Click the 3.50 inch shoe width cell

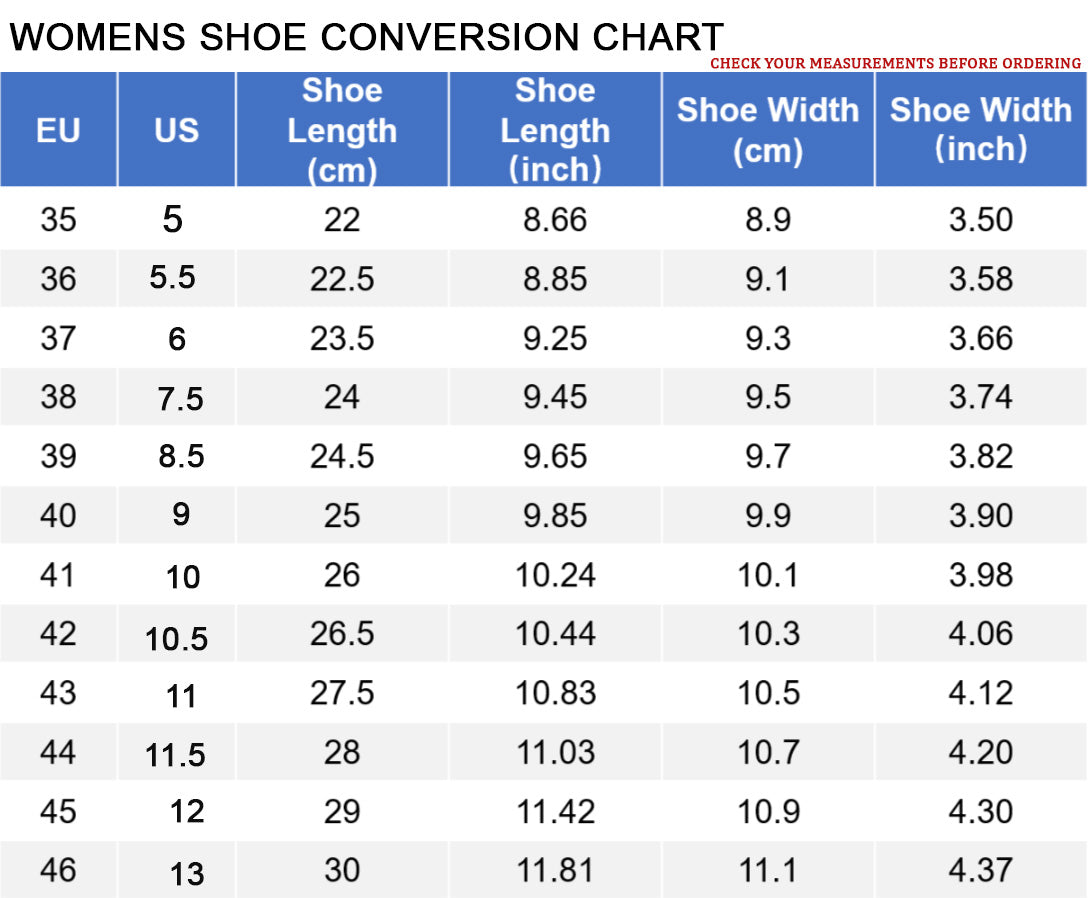(x=980, y=219)
